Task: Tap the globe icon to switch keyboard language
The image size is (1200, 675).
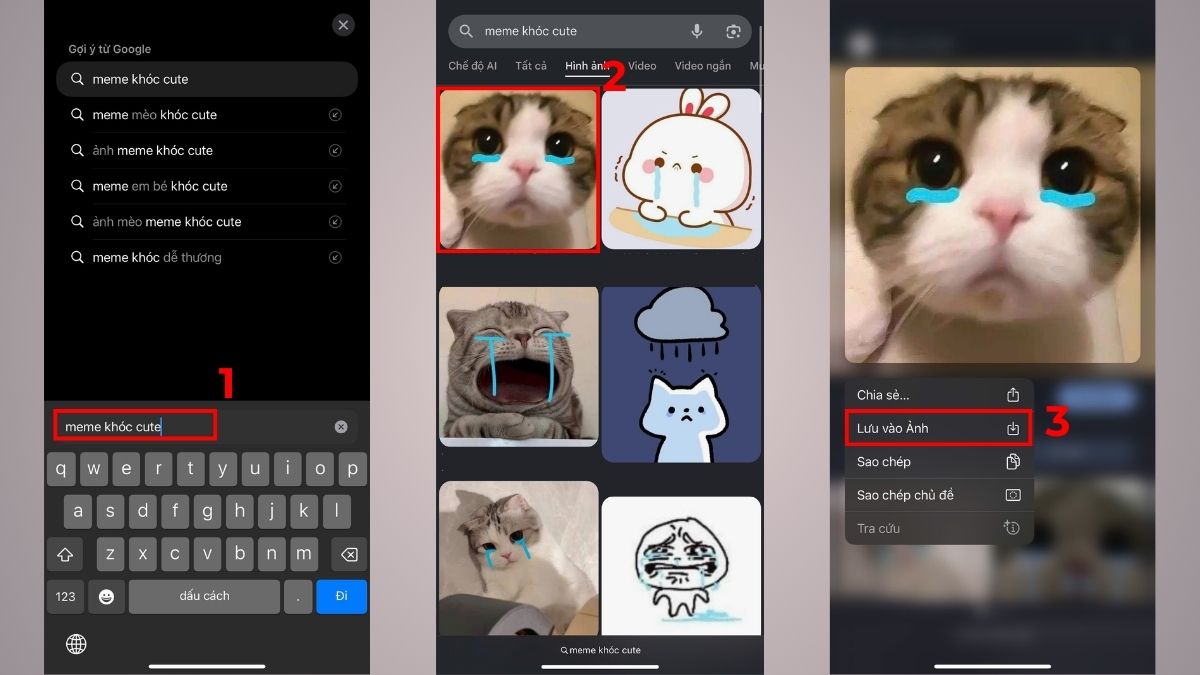Action: tap(77, 643)
